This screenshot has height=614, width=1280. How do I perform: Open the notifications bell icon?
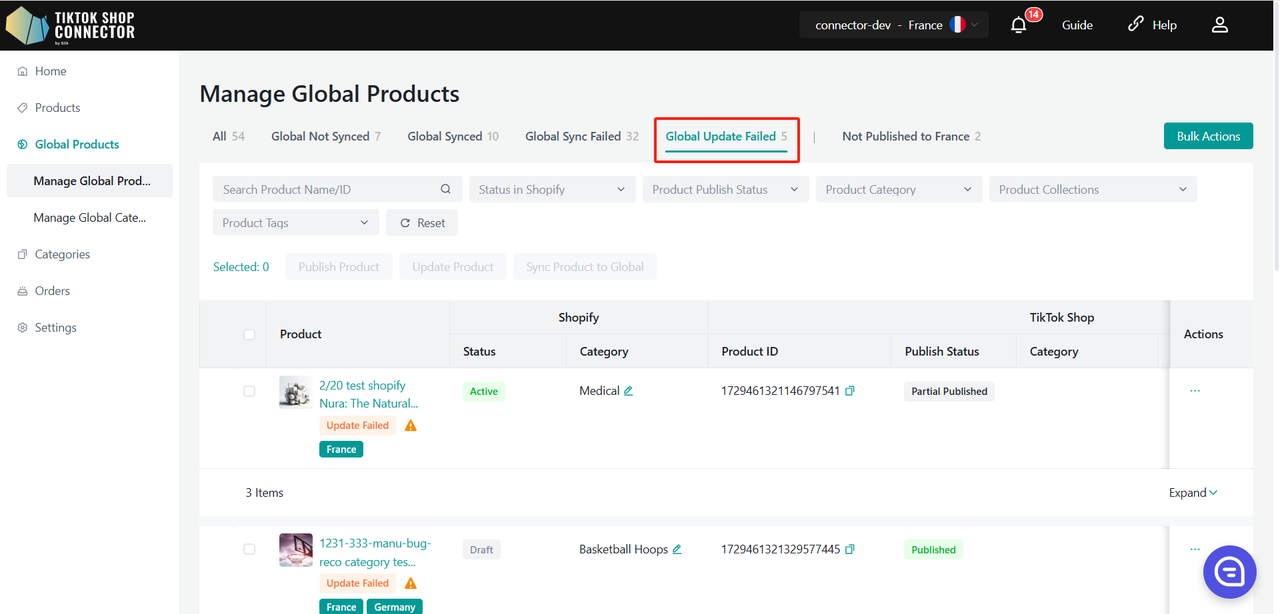(1019, 25)
